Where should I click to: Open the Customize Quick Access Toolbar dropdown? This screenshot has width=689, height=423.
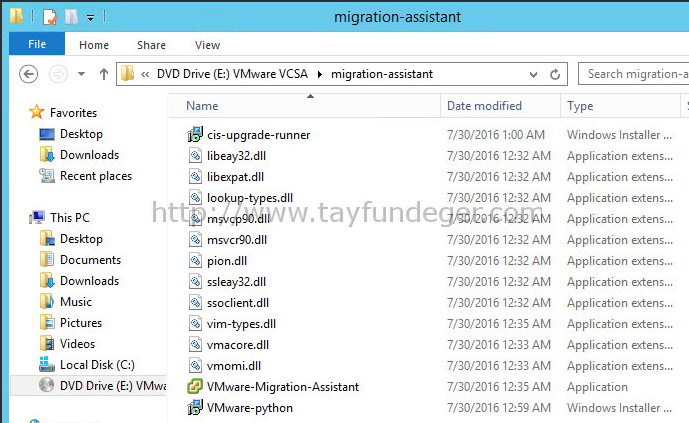pos(90,18)
